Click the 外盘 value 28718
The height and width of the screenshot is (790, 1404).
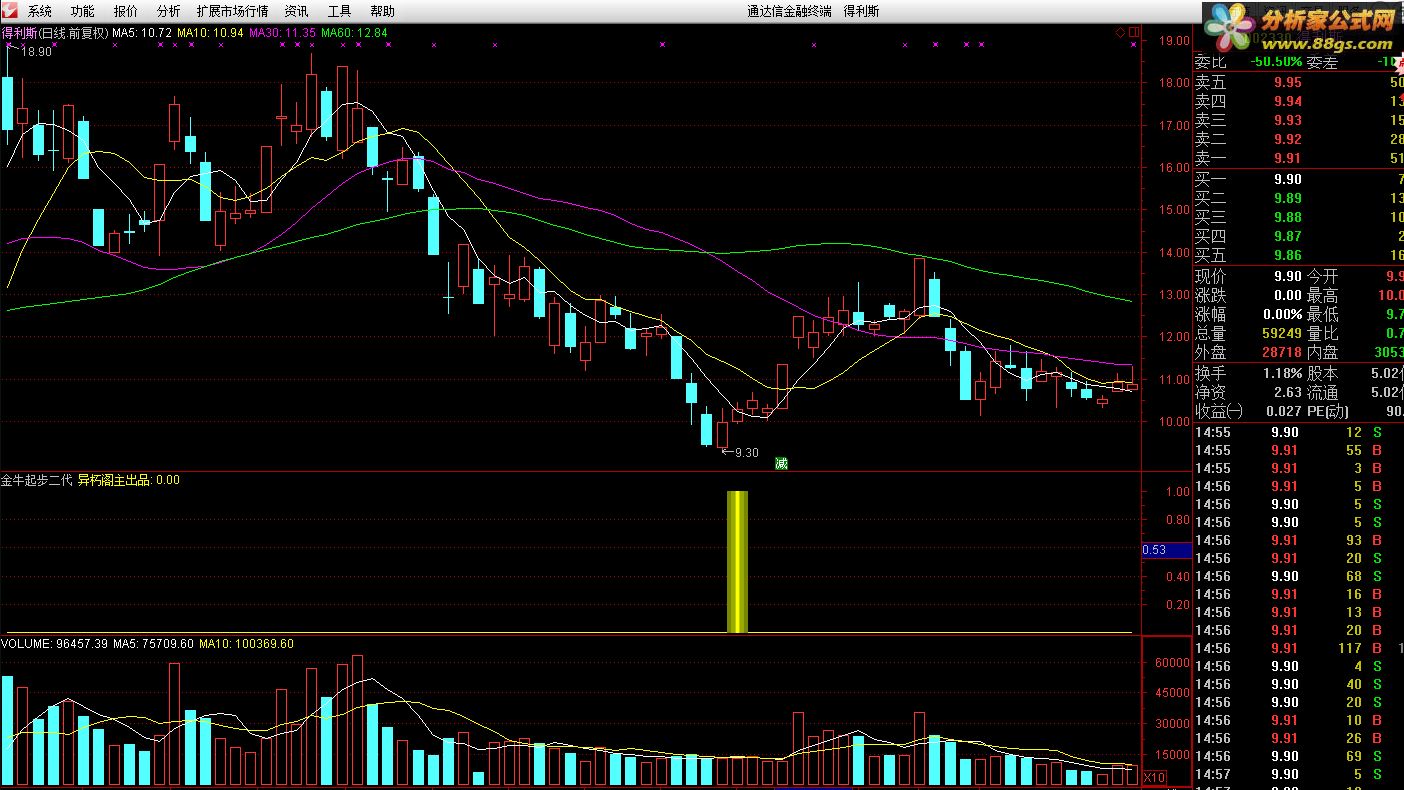[x=1280, y=353]
